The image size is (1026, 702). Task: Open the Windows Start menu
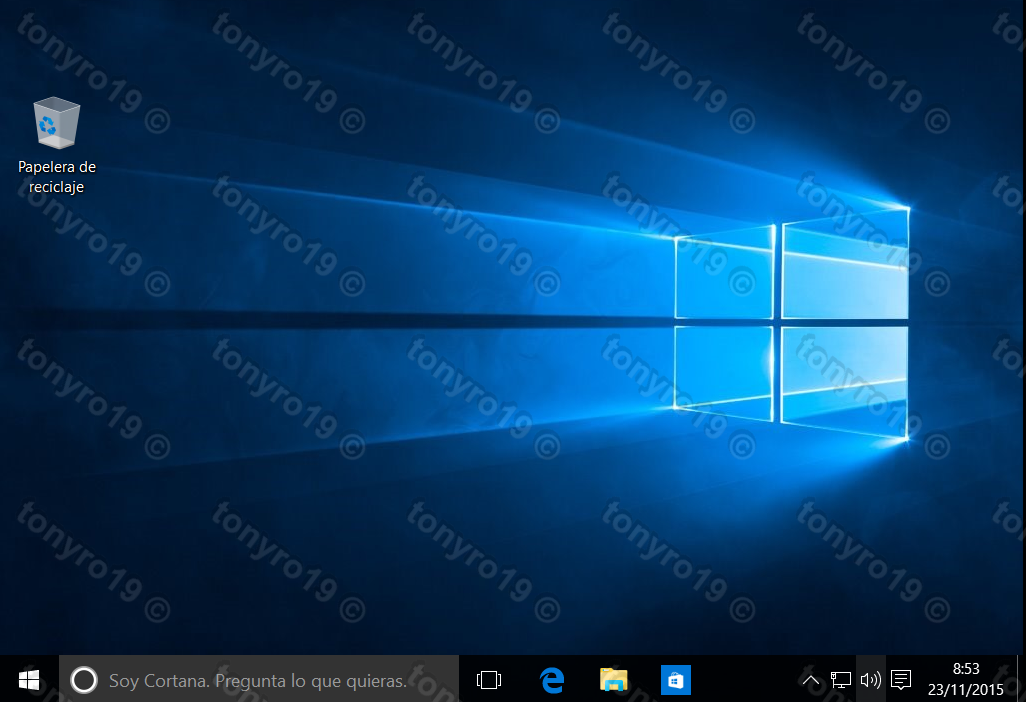[29, 680]
